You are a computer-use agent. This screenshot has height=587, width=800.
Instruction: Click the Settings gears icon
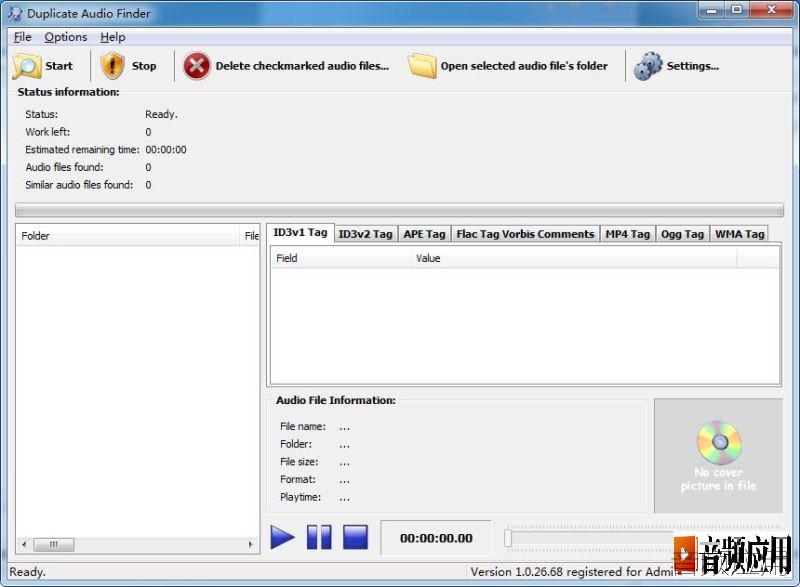click(648, 66)
